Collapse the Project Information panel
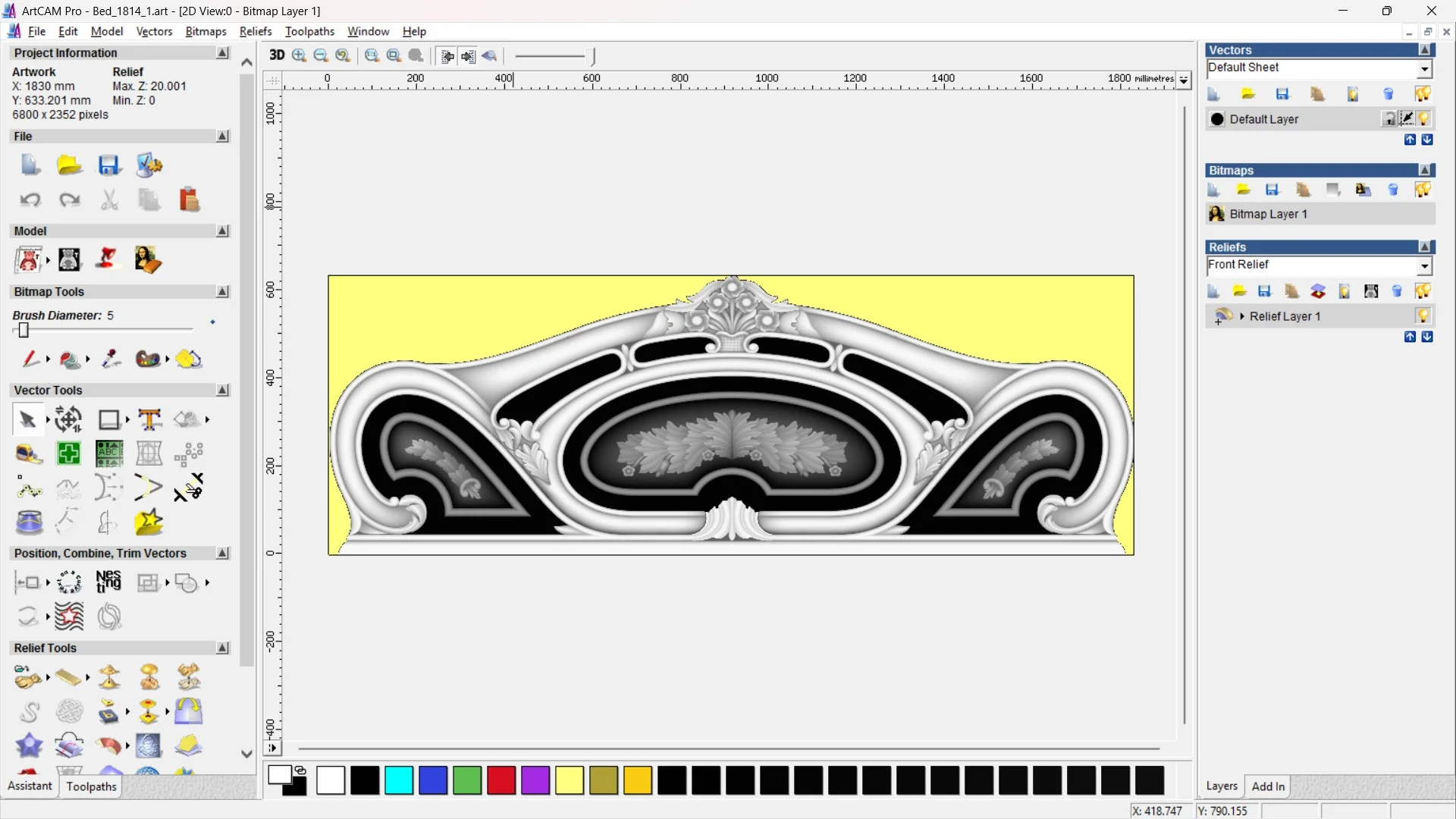The width and height of the screenshot is (1456, 819). coord(222,53)
